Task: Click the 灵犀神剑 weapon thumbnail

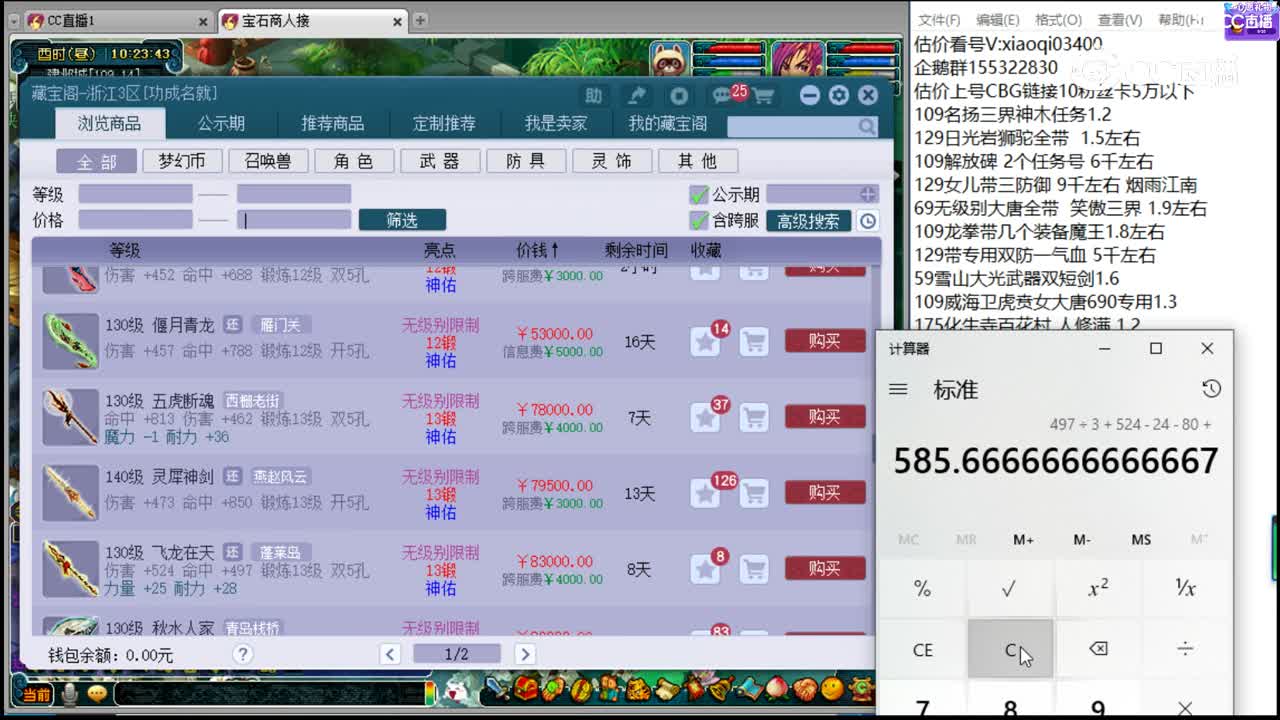Action: (71, 493)
